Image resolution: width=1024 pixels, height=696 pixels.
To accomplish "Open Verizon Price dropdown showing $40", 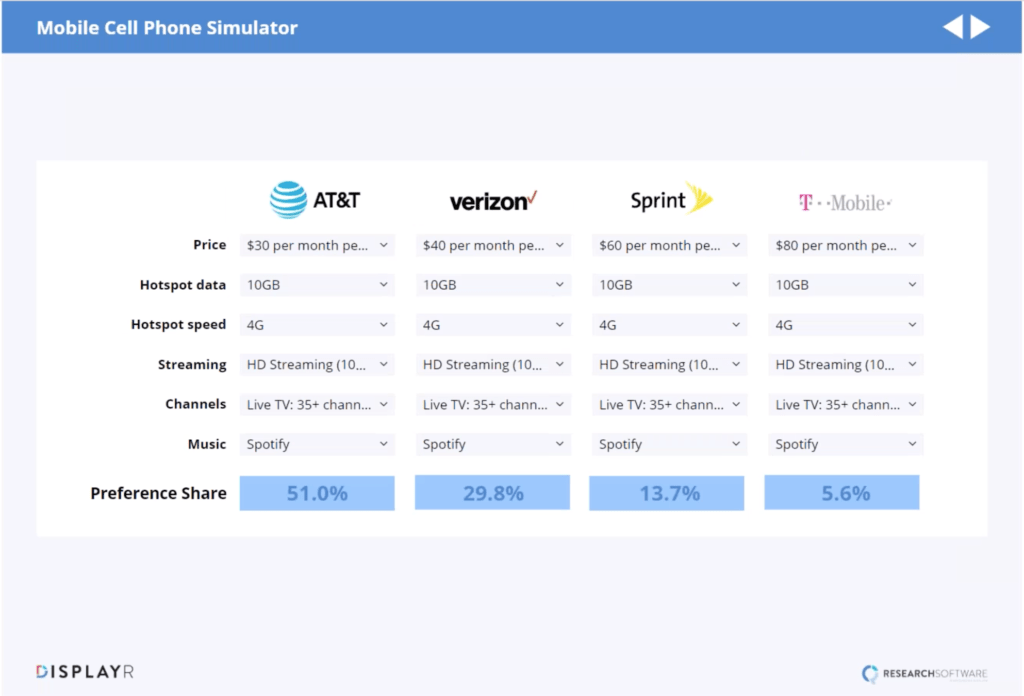I will pyautogui.click(x=493, y=245).
